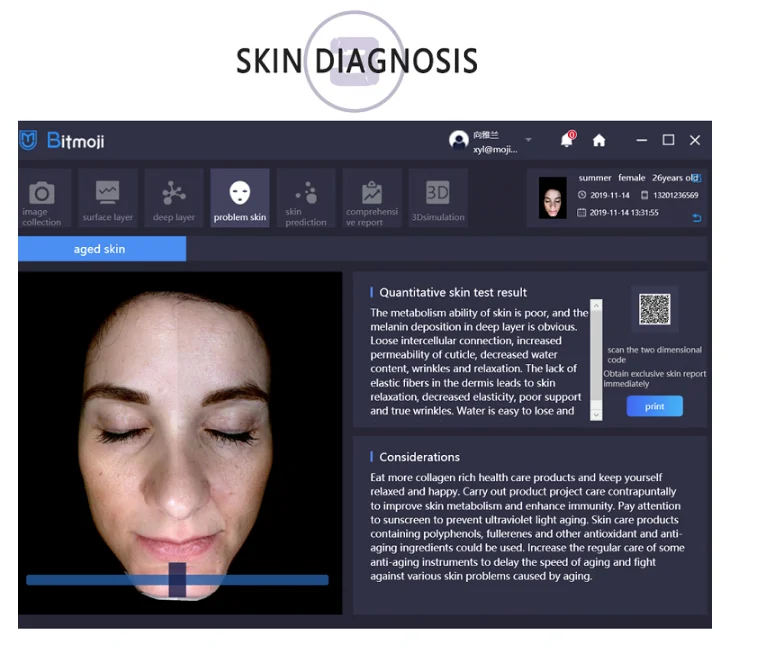The image size is (757, 658).
Task: Maximize the Bitmoji window
Action: (x=668, y=140)
